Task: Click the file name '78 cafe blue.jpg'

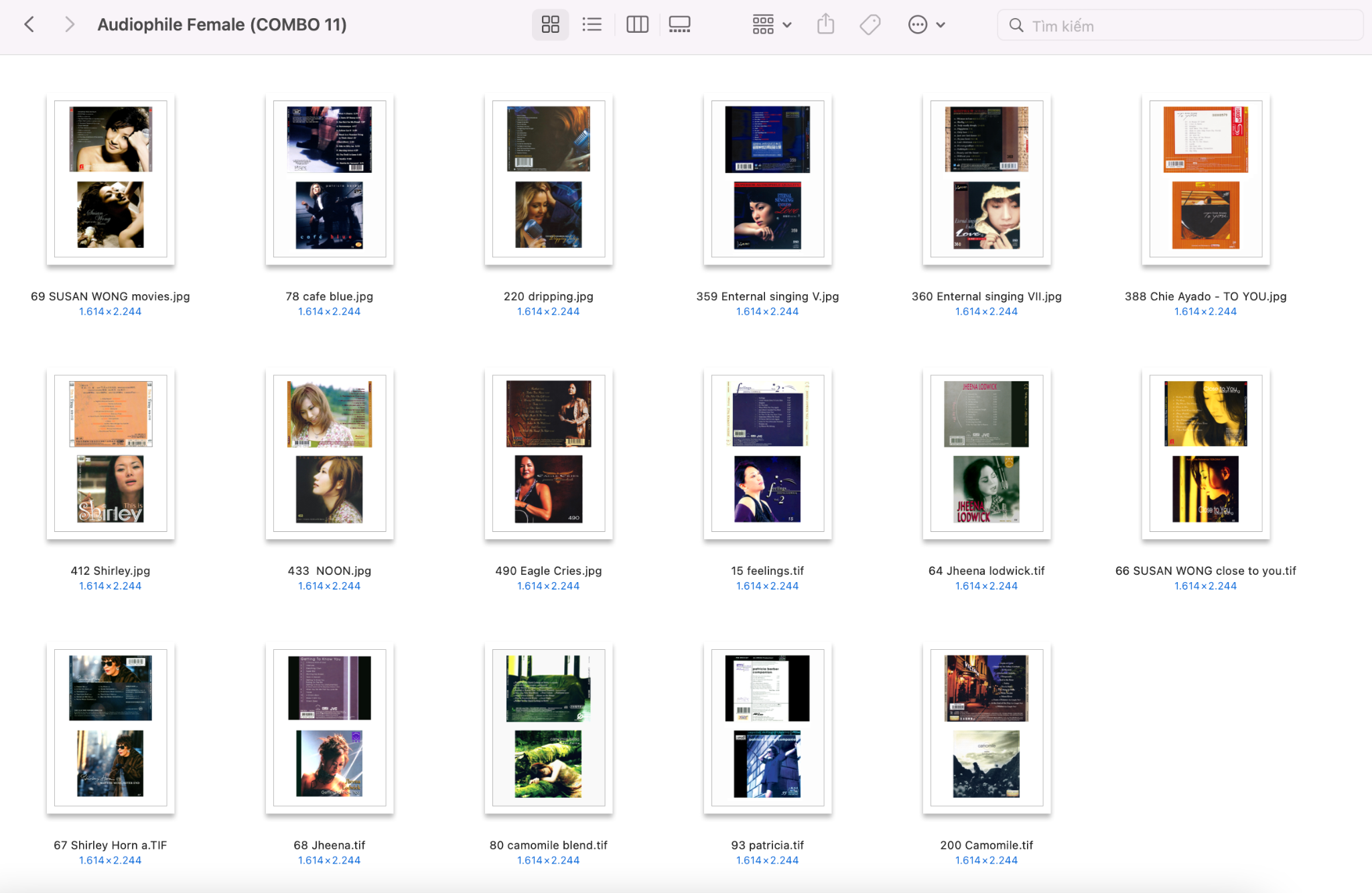Action: pyautogui.click(x=330, y=296)
